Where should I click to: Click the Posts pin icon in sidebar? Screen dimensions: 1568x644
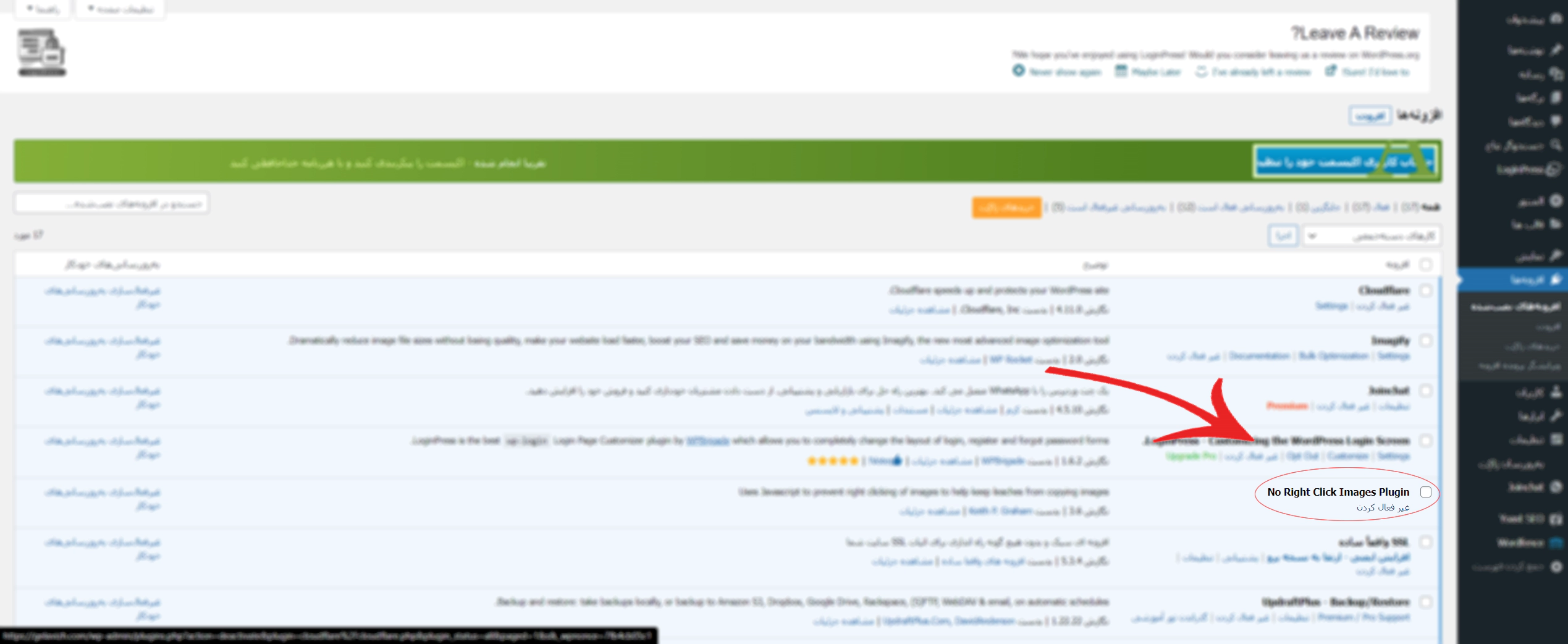(x=1556, y=49)
